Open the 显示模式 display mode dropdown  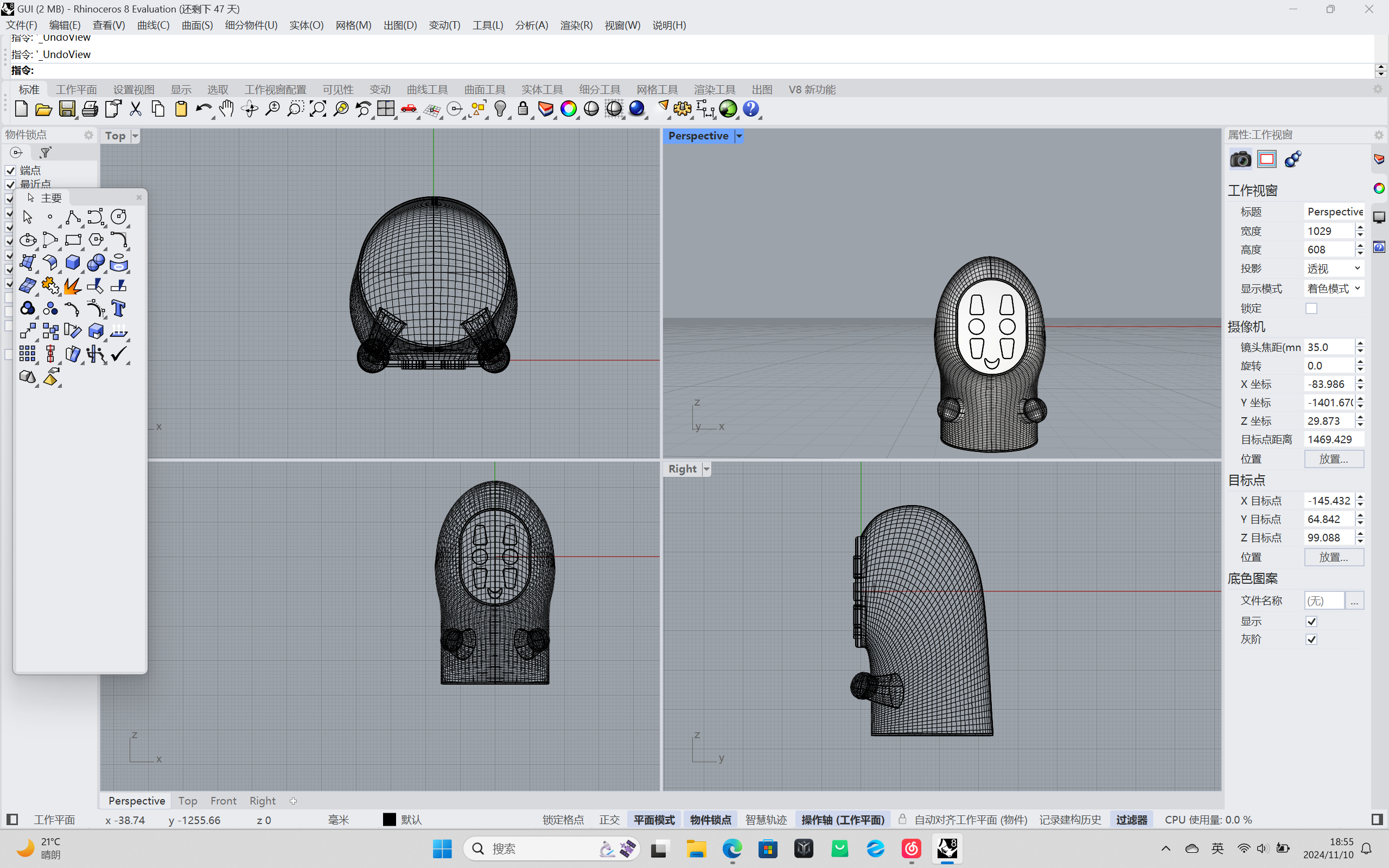click(1334, 289)
